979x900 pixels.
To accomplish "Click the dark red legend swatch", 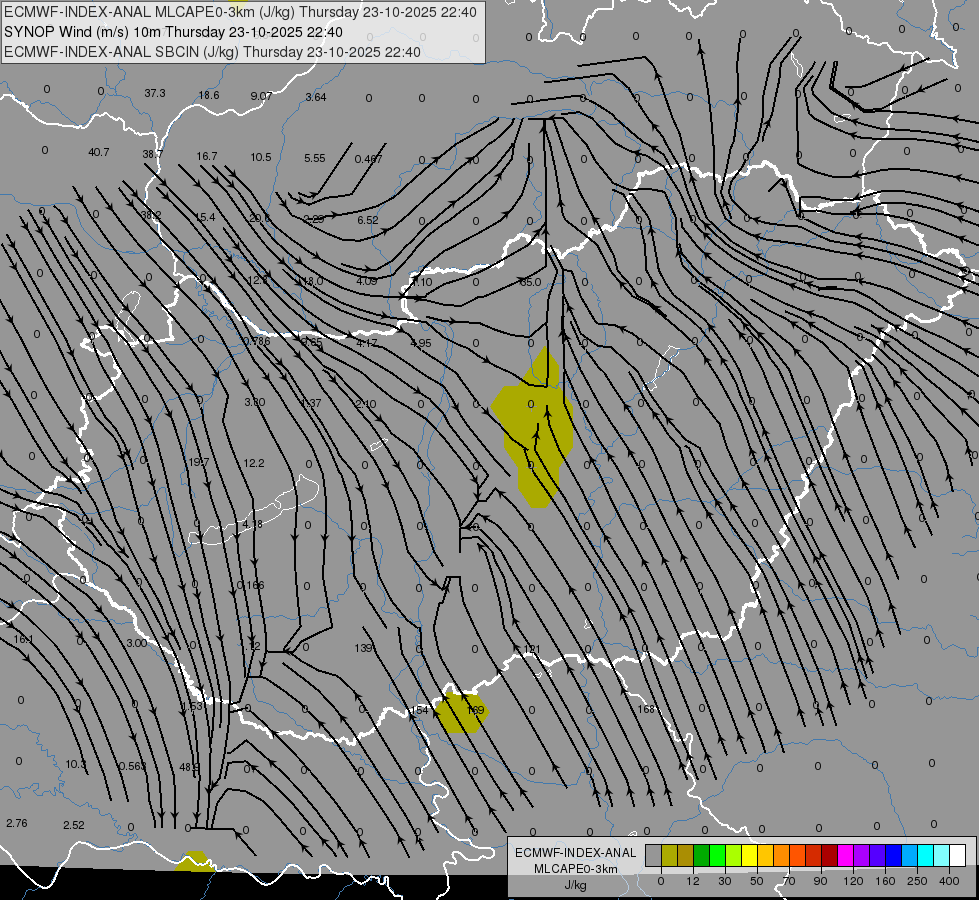I will tap(830, 855).
